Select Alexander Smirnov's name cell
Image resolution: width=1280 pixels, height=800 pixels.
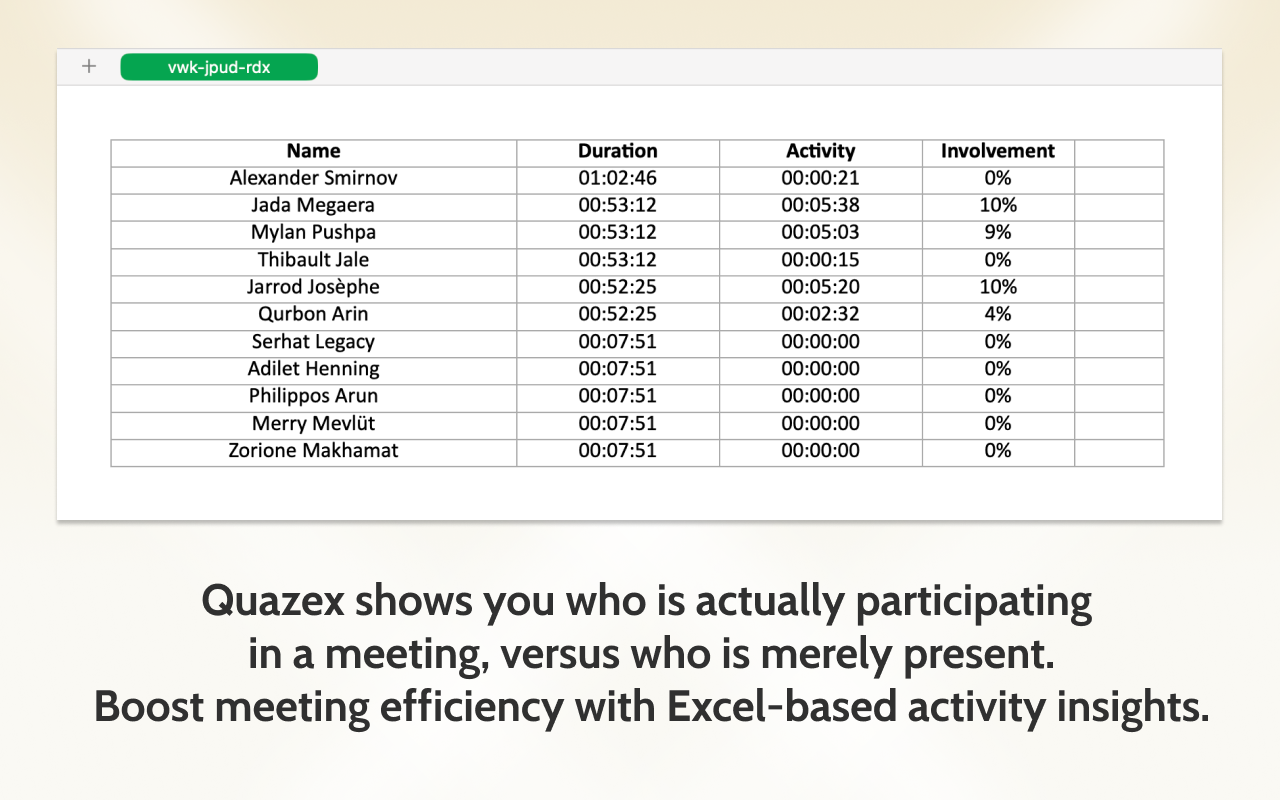pyautogui.click(x=313, y=178)
